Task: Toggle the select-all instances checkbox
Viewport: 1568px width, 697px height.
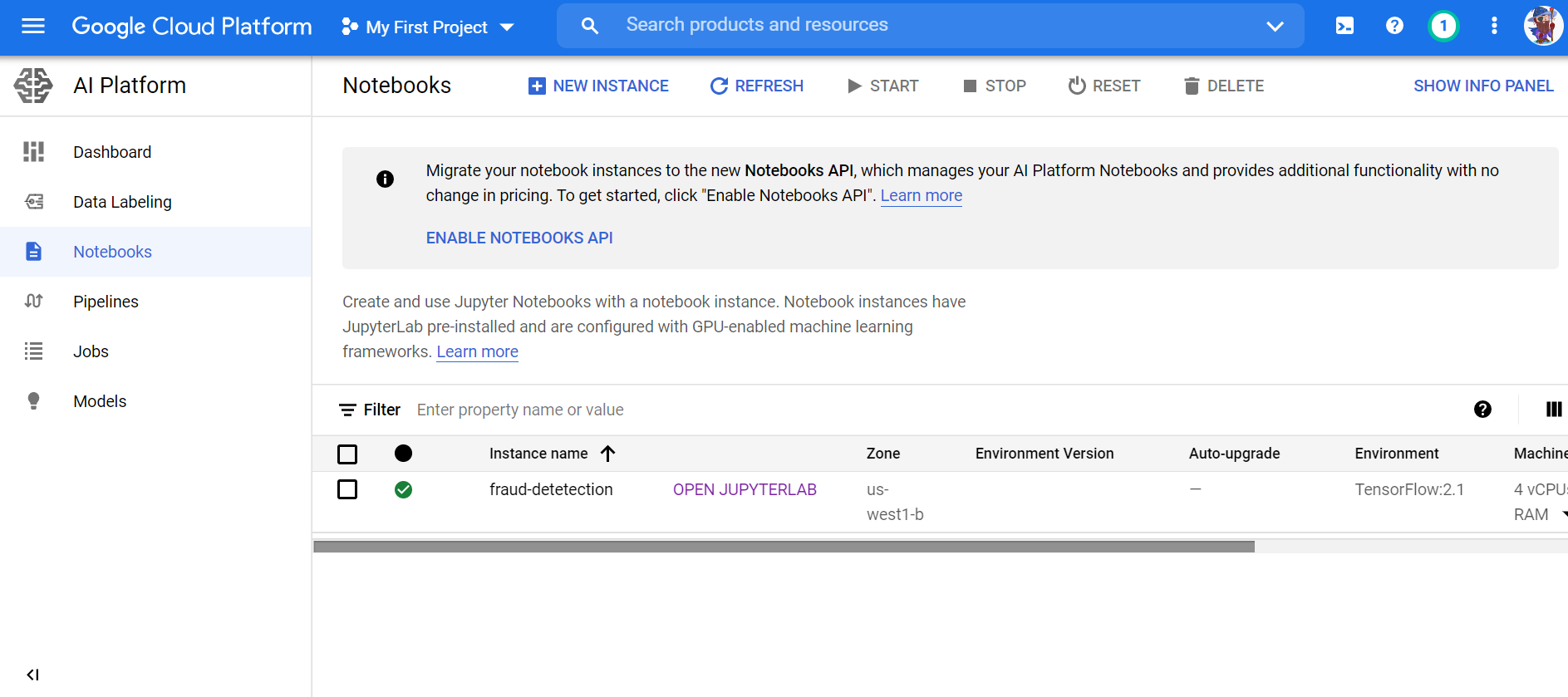Action: [x=347, y=454]
